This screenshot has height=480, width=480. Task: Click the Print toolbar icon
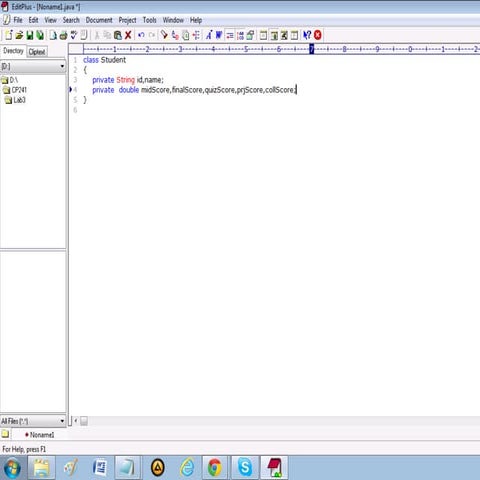(63, 35)
